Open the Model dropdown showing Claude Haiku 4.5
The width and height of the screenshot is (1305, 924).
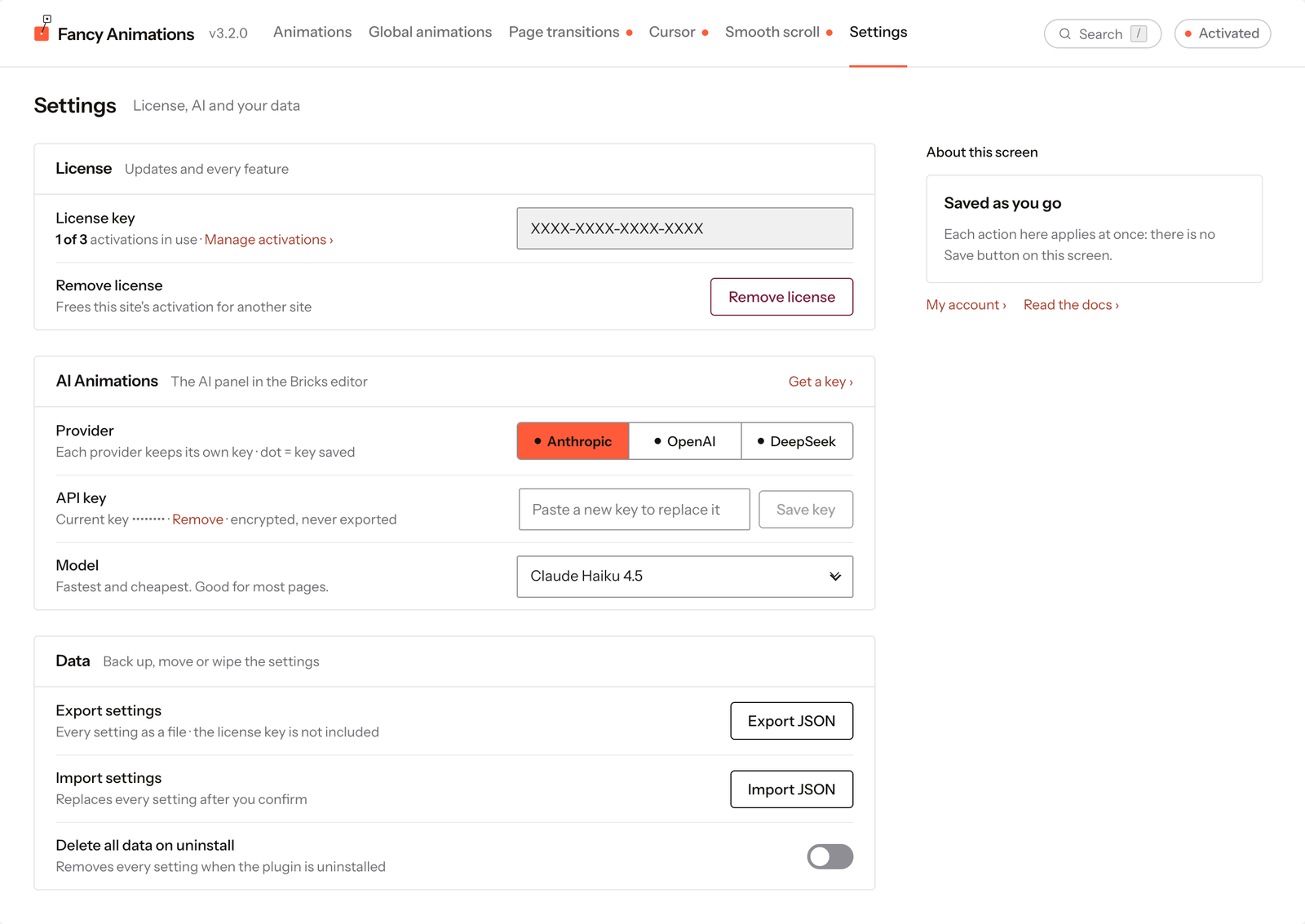tap(684, 577)
